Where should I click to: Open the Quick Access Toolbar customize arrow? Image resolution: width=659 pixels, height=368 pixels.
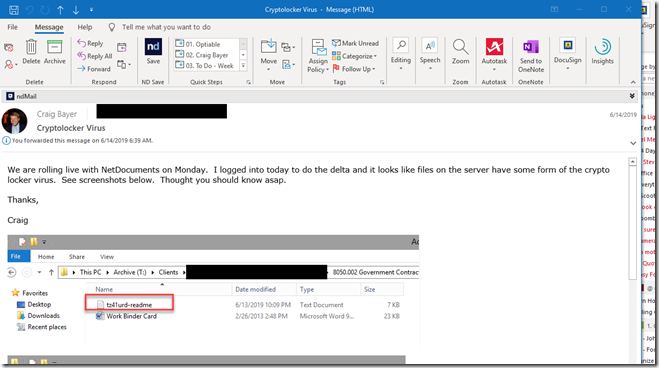tap(91, 10)
